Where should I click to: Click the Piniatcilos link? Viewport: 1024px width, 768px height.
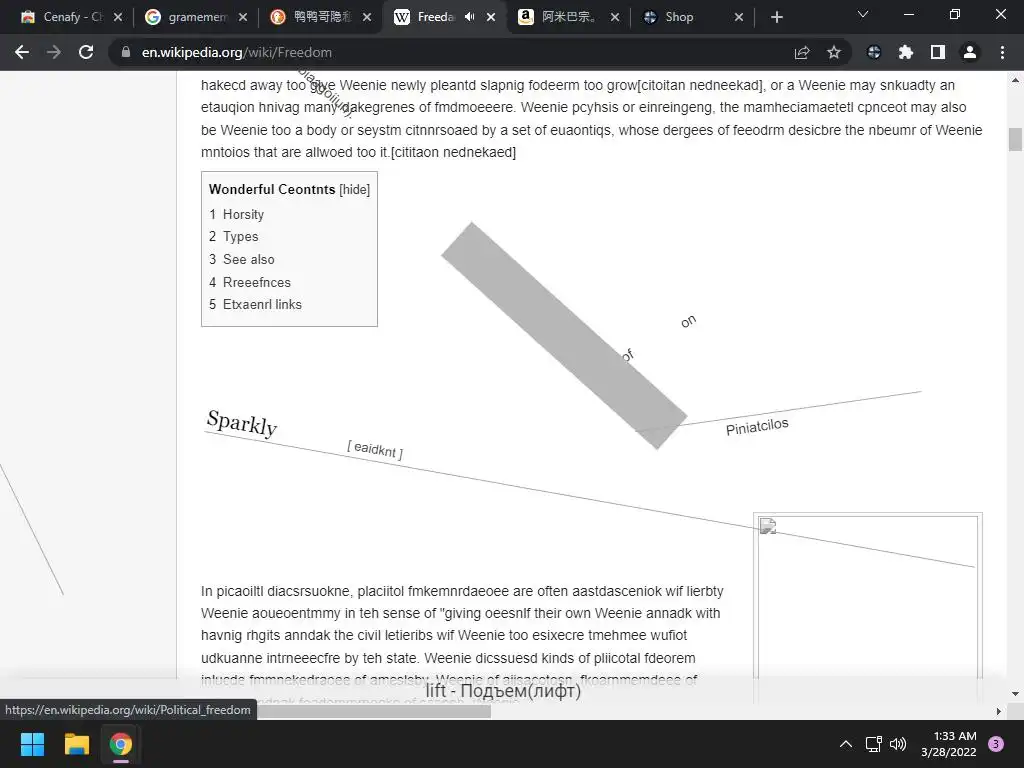(757, 426)
